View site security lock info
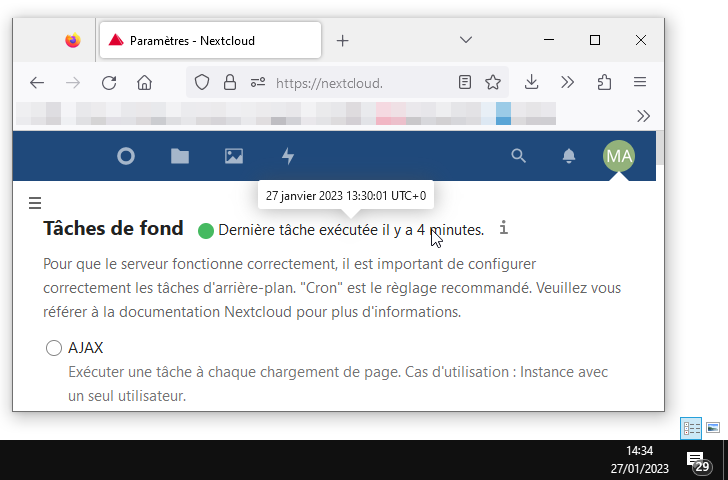Image resolution: width=728 pixels, height=480 pixels. (x=230, y=83)
